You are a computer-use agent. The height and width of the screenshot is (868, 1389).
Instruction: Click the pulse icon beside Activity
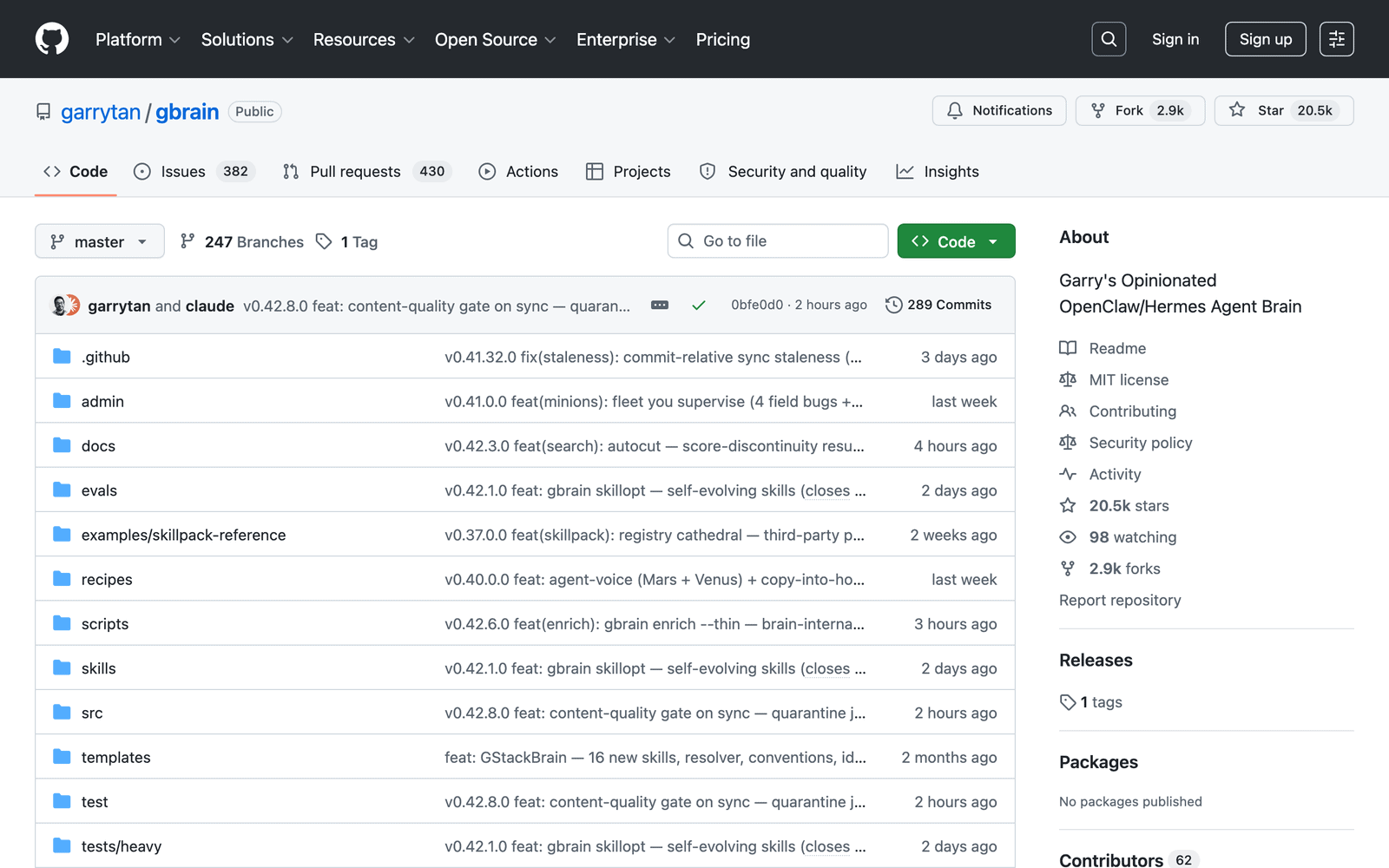(x=1068, y=474)
